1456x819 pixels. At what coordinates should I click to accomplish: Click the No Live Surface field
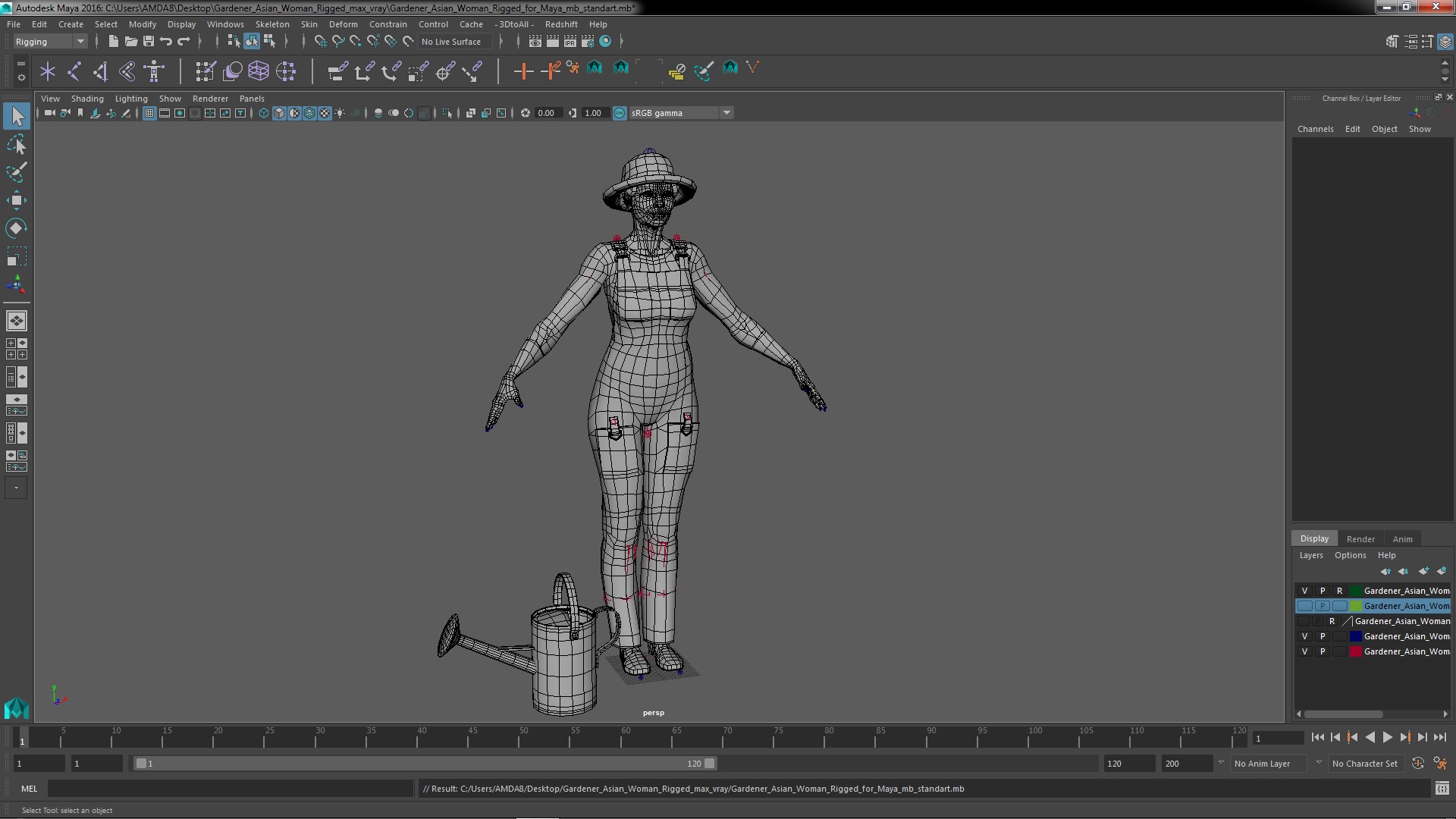pyautogui.click(x=454, y=42)
